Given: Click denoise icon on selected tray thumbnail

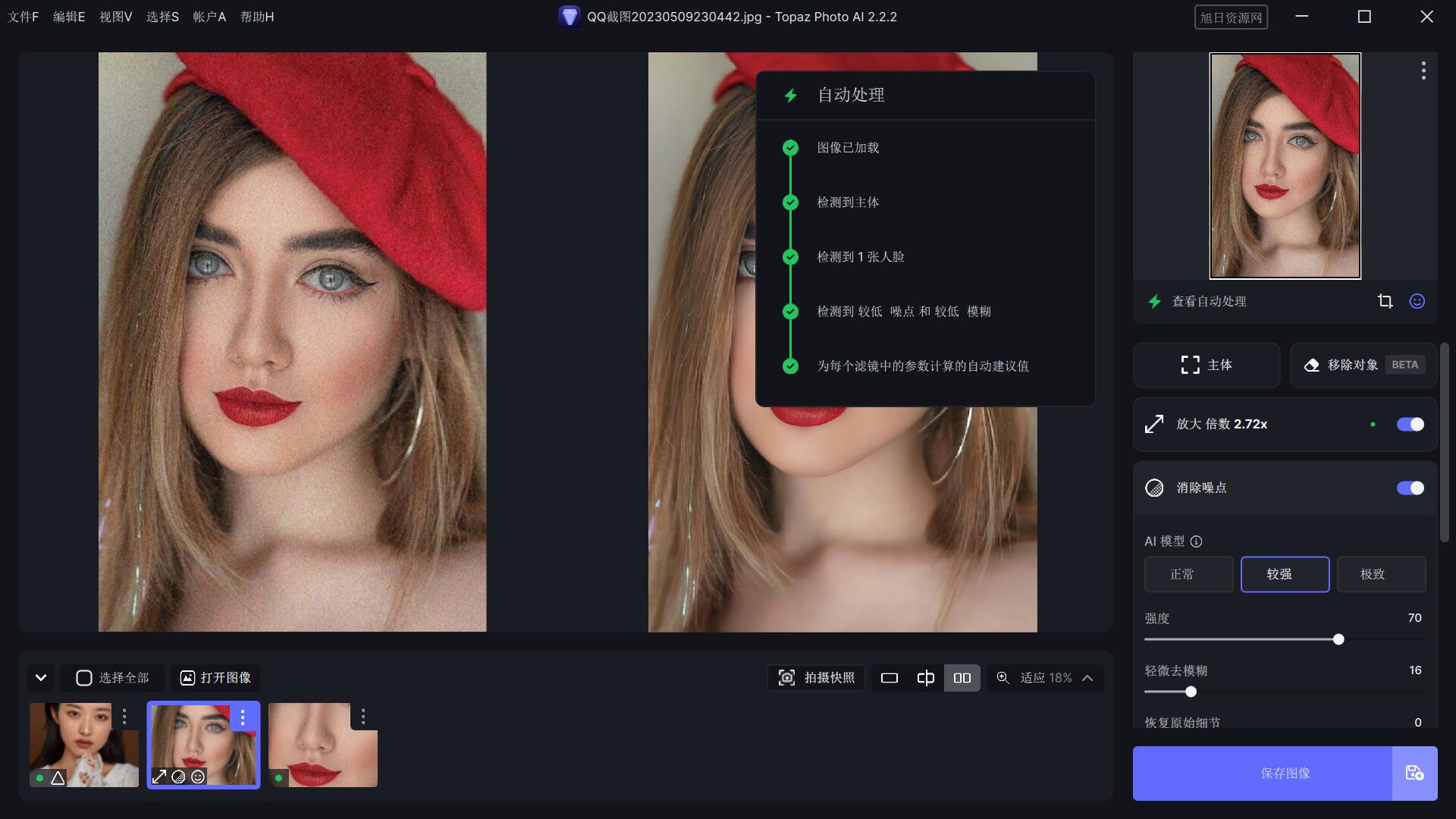Looking at the screenshot, I should (x=179, y=777).
